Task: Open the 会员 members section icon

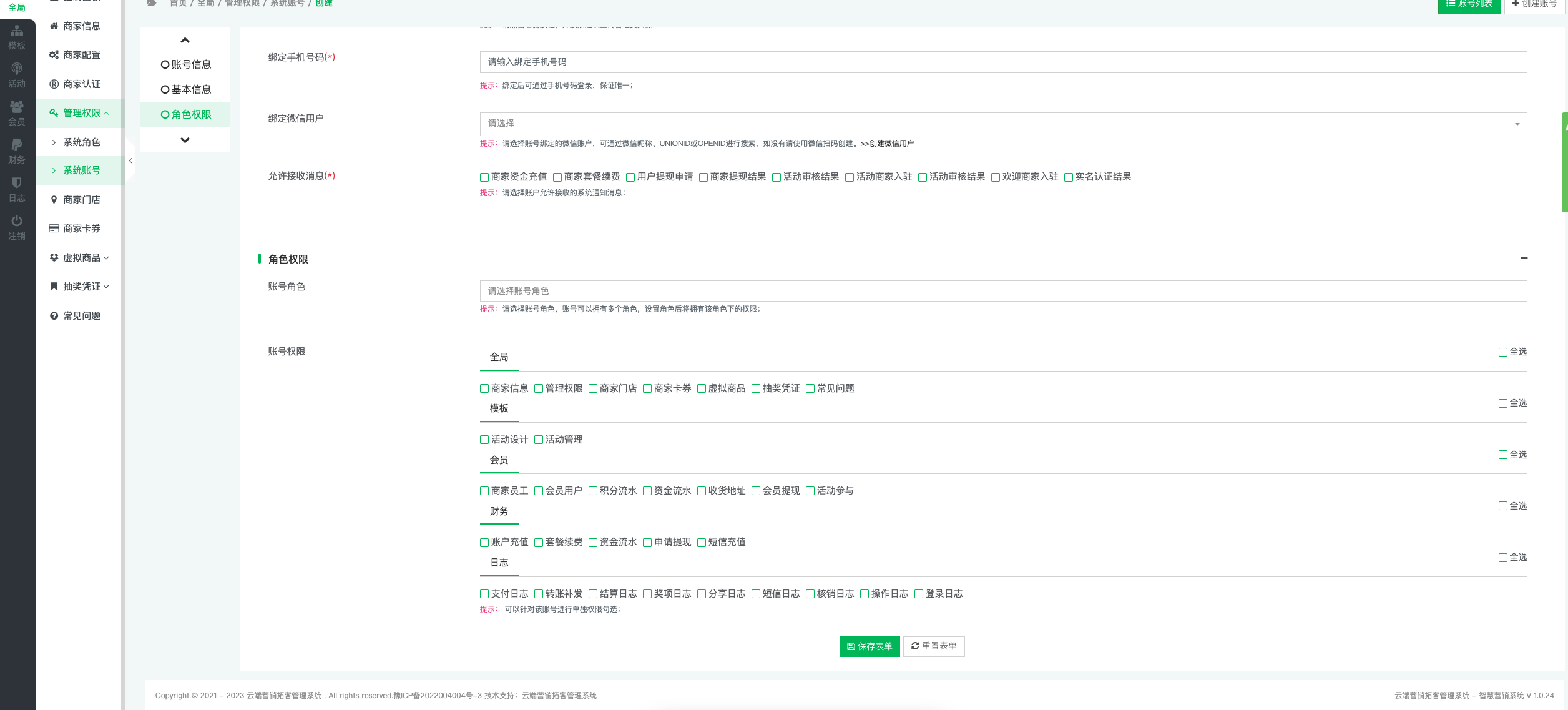Action: click(17, 107)
